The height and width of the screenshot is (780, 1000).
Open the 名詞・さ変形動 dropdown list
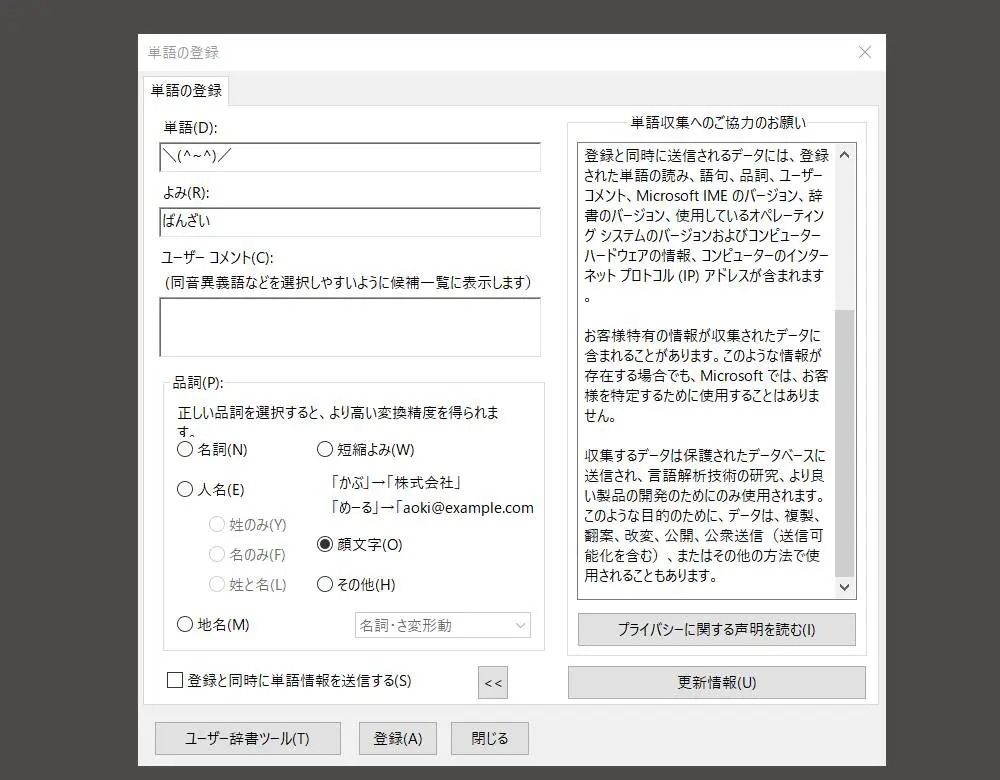[443, 625]
